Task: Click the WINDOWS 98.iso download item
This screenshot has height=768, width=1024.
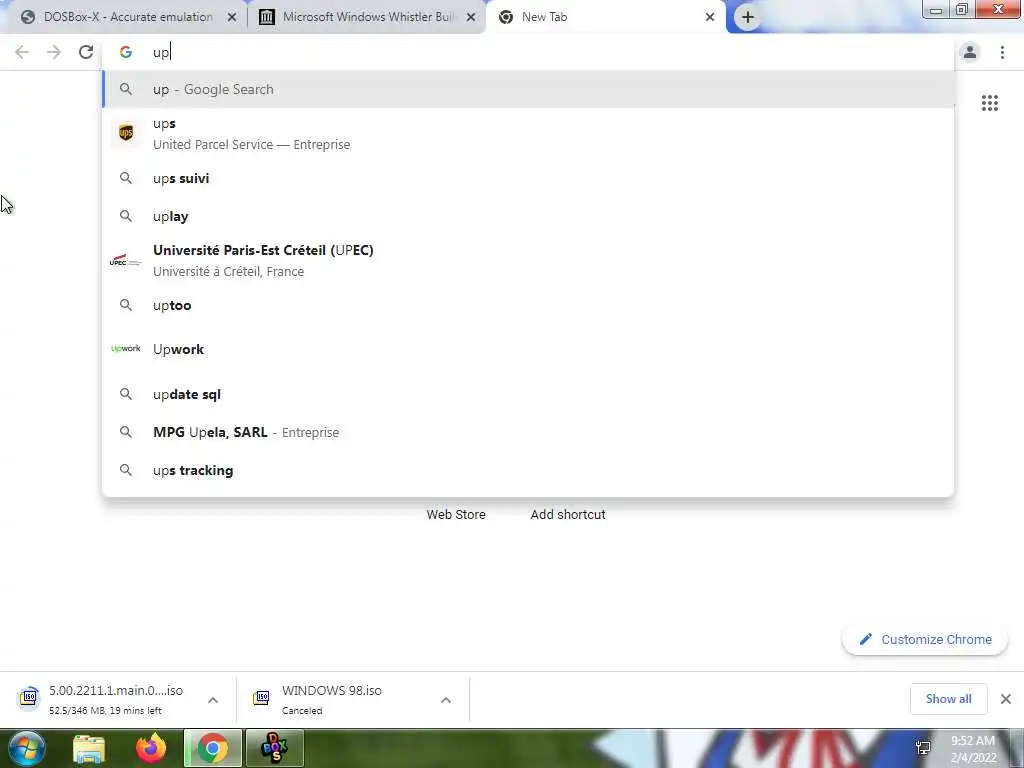Action: click(x=331, y=699)
